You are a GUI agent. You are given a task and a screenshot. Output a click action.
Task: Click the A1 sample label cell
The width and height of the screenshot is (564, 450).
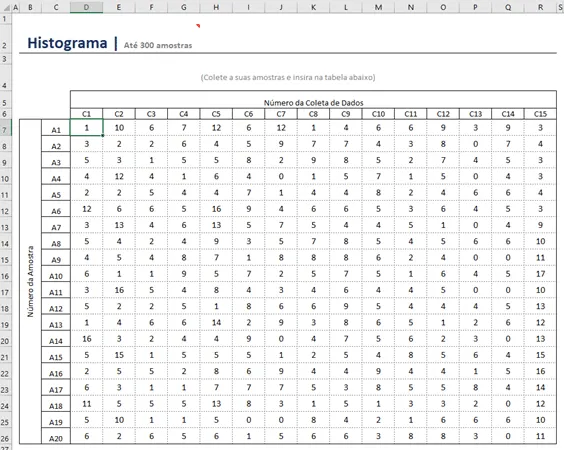(56, 128)
